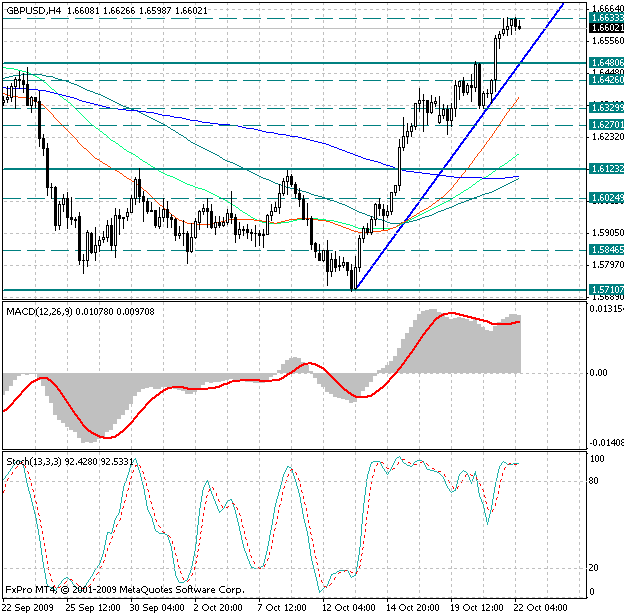Click the teal 1.64806 level label
This screenshot has width=624, height=615.
coord(606,63)
